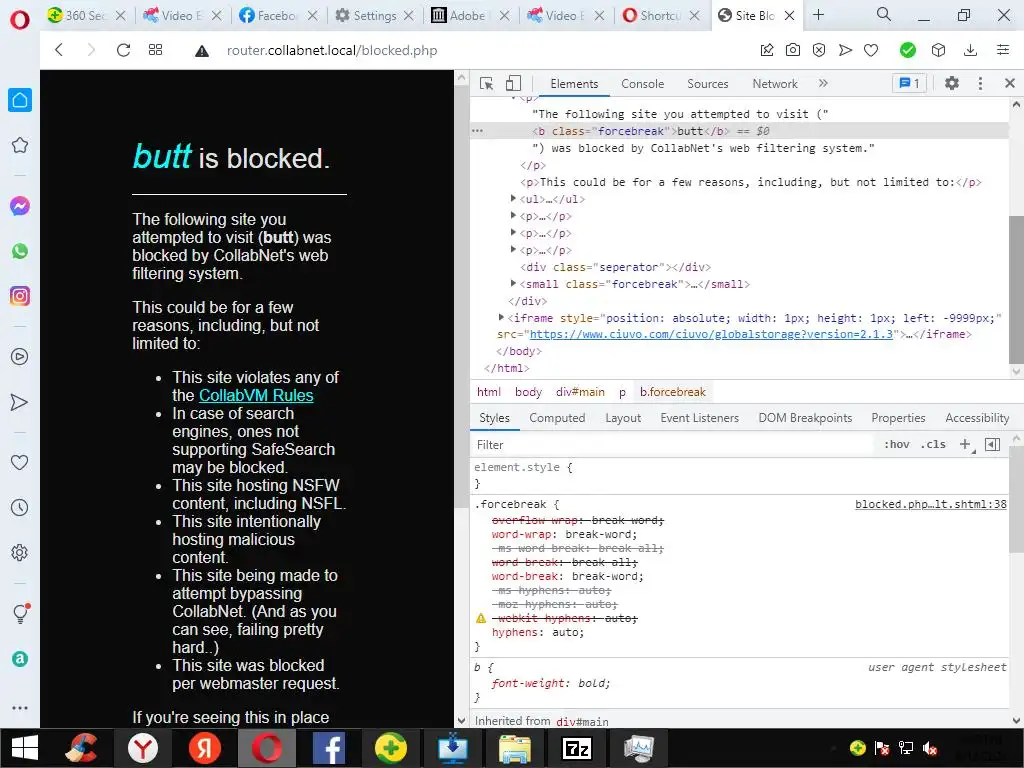
Task: Click the muted volume tray icon
Action: (931, 748)
